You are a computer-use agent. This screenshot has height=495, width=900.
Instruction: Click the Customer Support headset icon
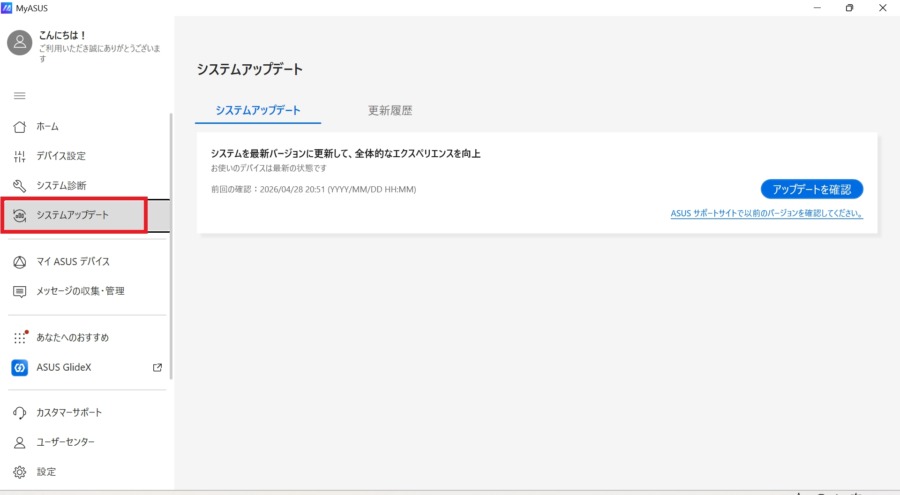[19, 413]
